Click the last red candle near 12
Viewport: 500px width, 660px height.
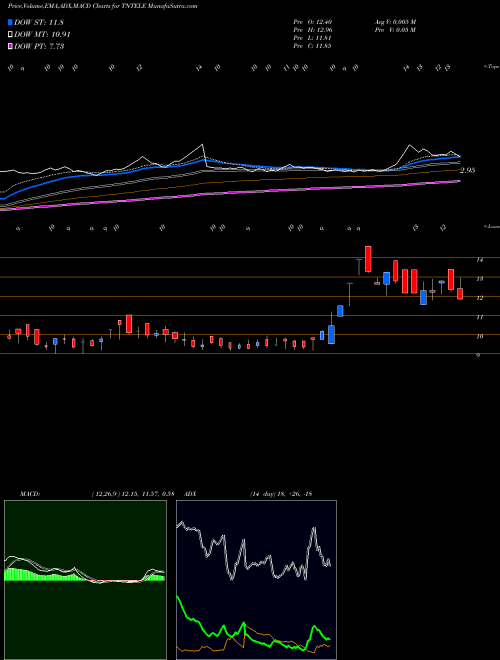click(x=460, y=294)
